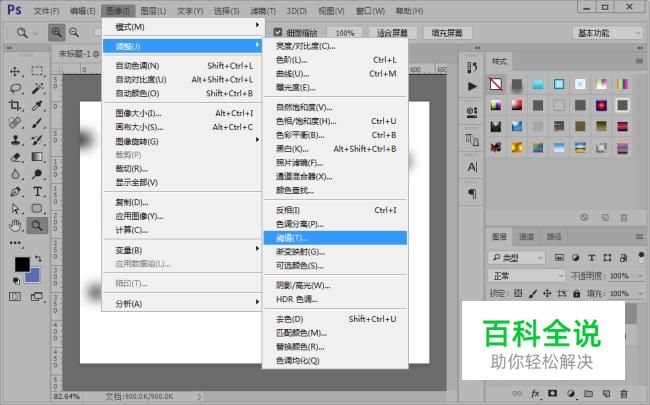The image size is (650, 405).
Task: Select the Eyedropper tool
Action: click(x=37, y=105)
